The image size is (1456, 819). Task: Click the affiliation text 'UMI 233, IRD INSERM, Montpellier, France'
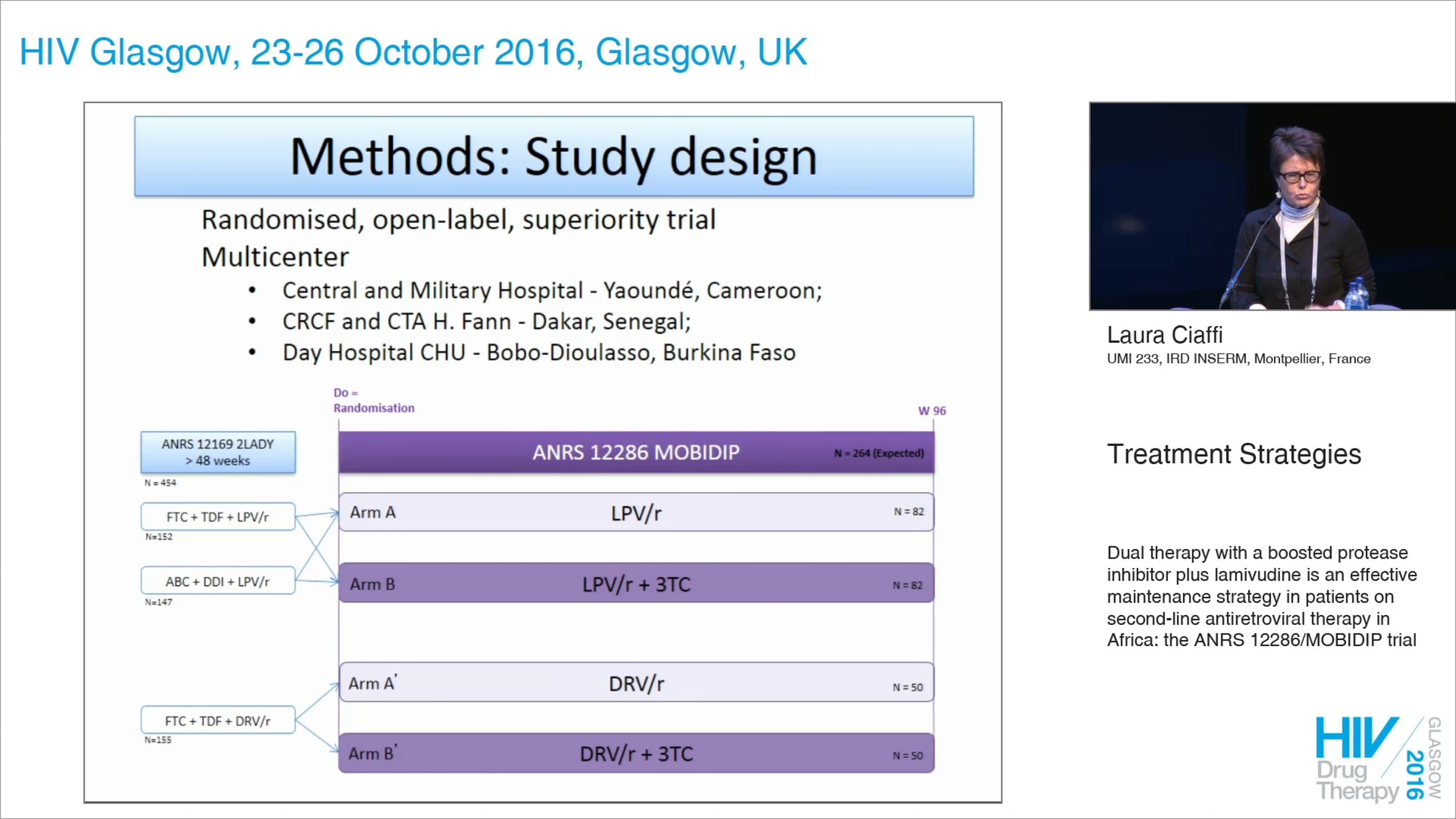pos(1239,359)
